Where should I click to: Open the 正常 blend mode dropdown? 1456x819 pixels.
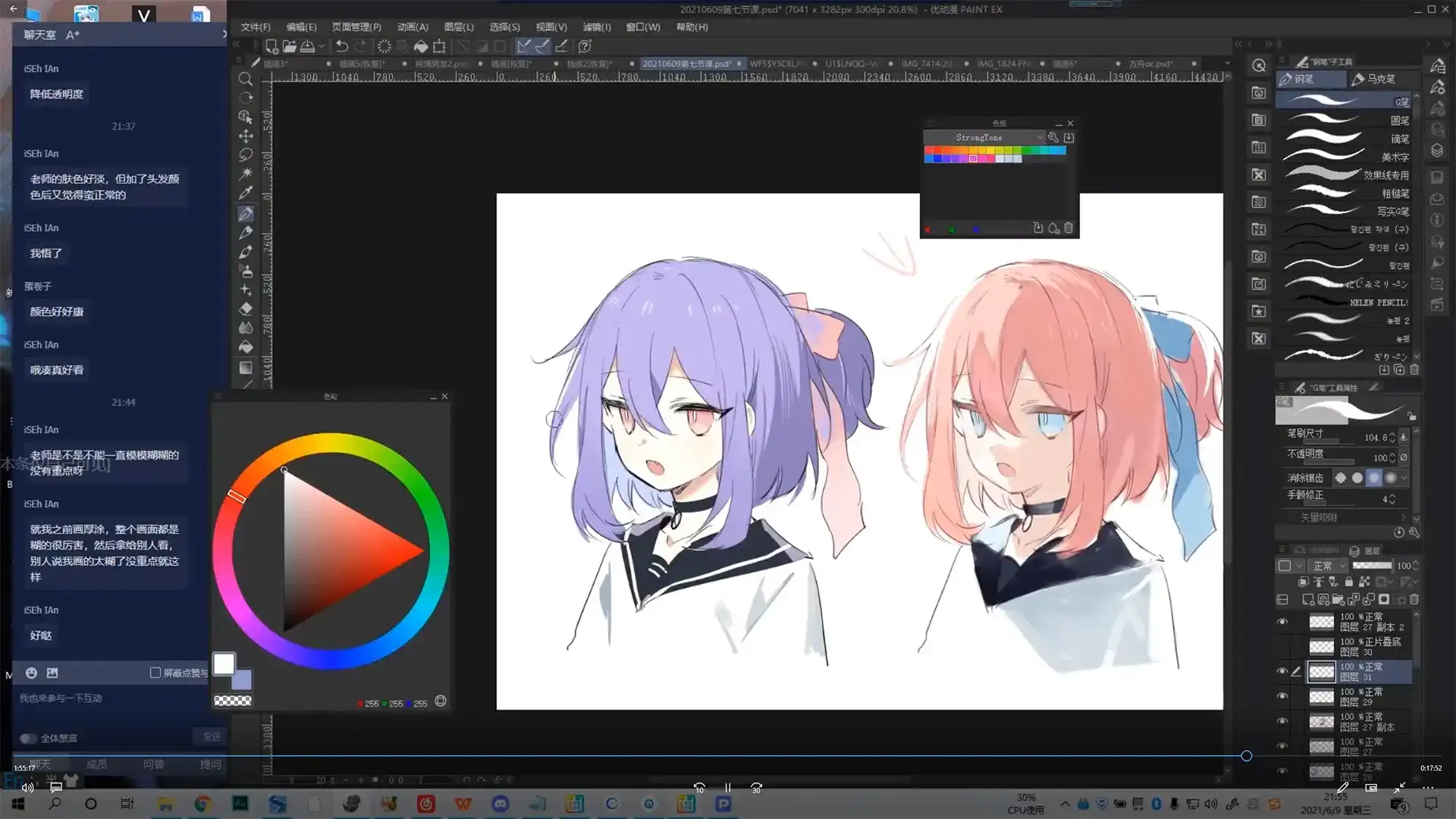click(x=1329, y=566)
